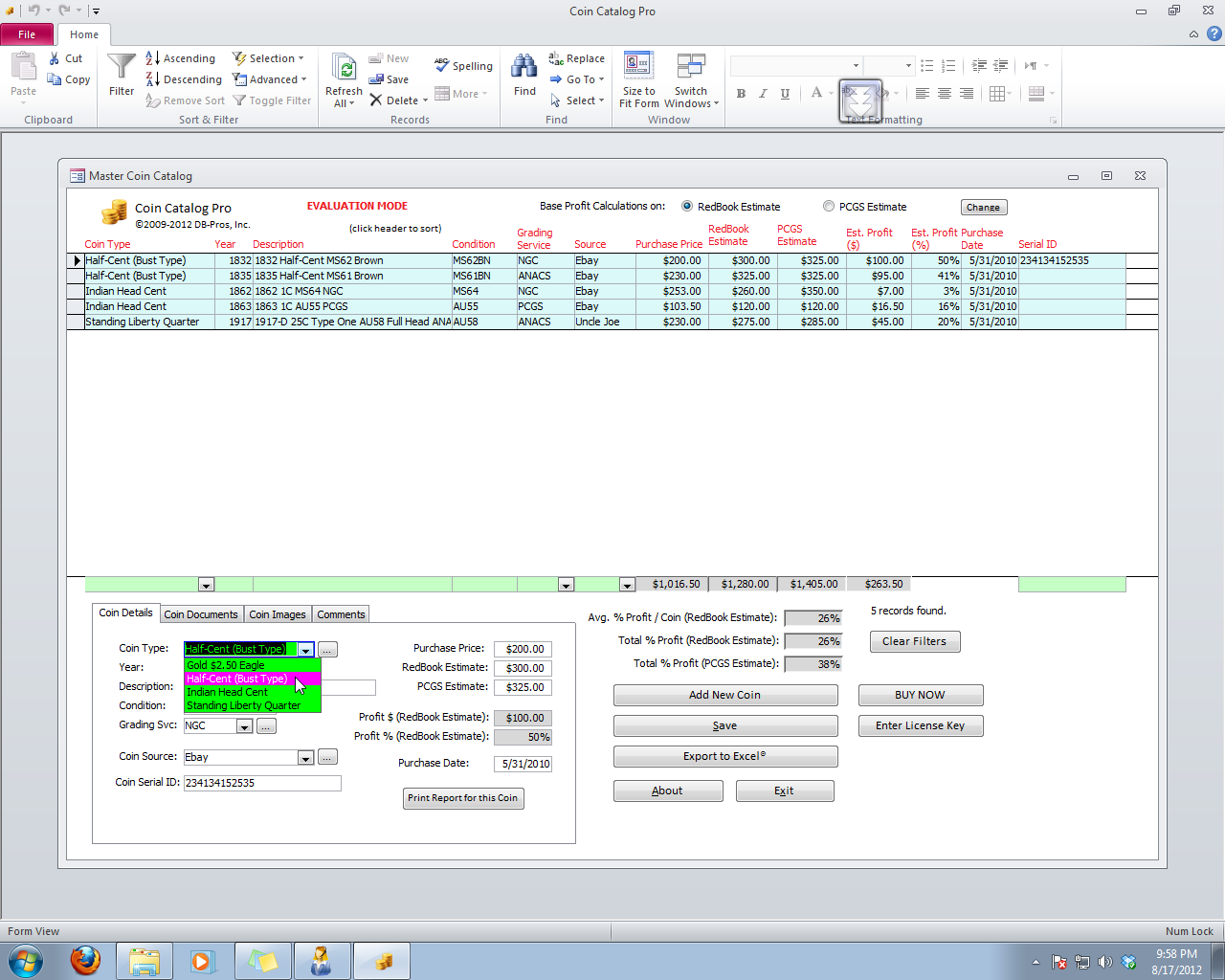Image resolution: width=1225 pixels, height=980 pixels.
Task: Choose Standing Liberty Quarter from list
Action: tap(253, 705)
